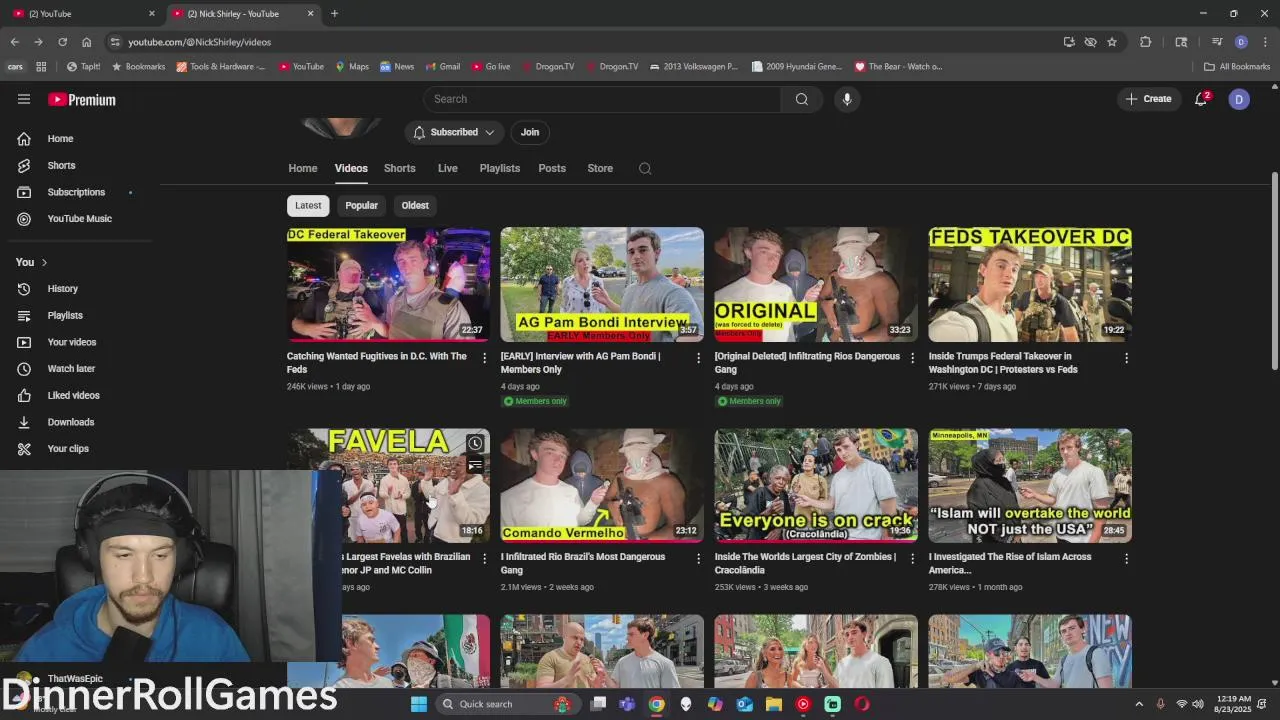The width and height of the screenshot is (1280, 720).
Task: Open the account avatar menu
Action: 1239,99
